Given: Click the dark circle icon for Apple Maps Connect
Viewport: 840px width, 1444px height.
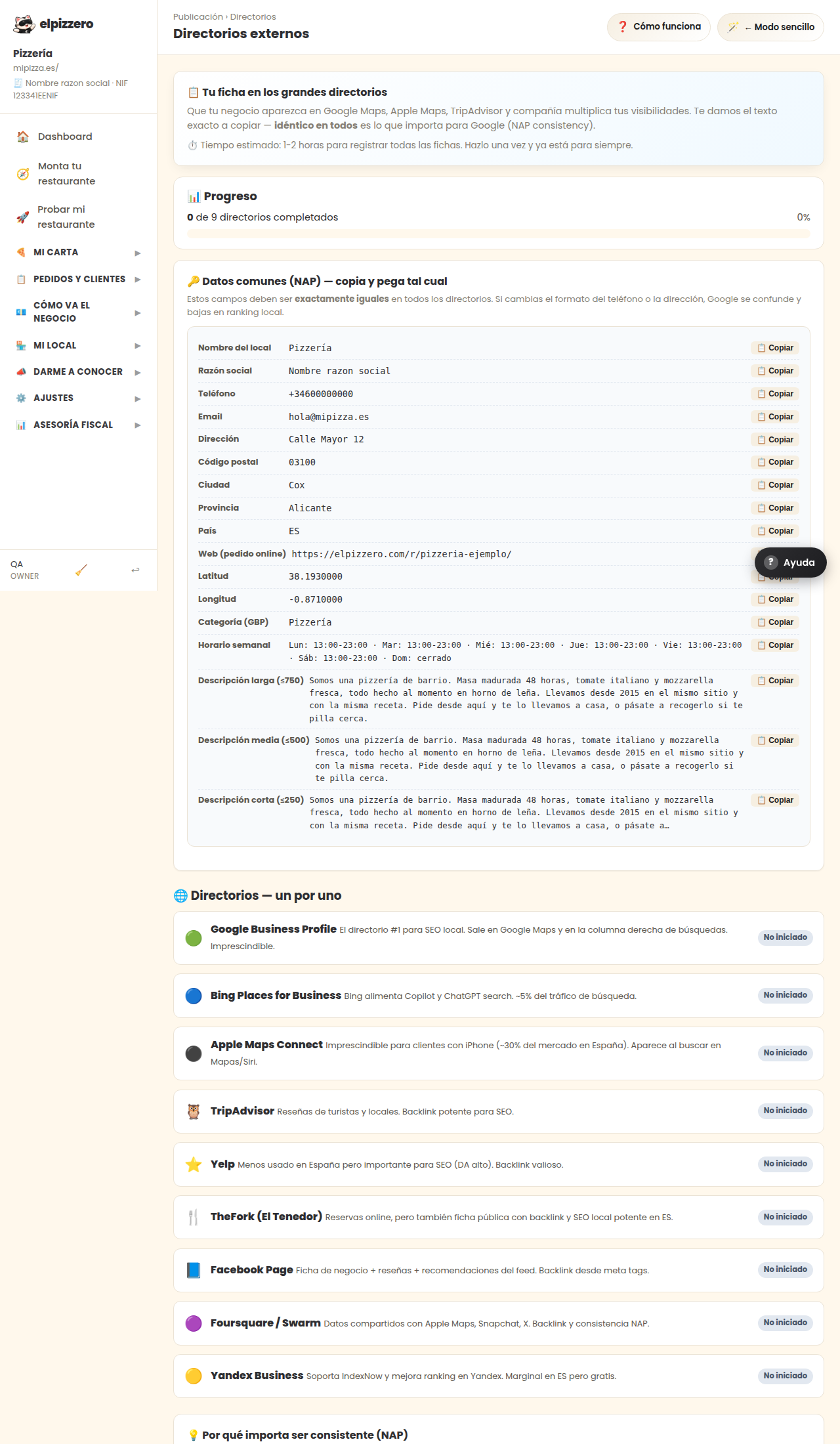Looking at the screenshot, I should pos(194,1053).
